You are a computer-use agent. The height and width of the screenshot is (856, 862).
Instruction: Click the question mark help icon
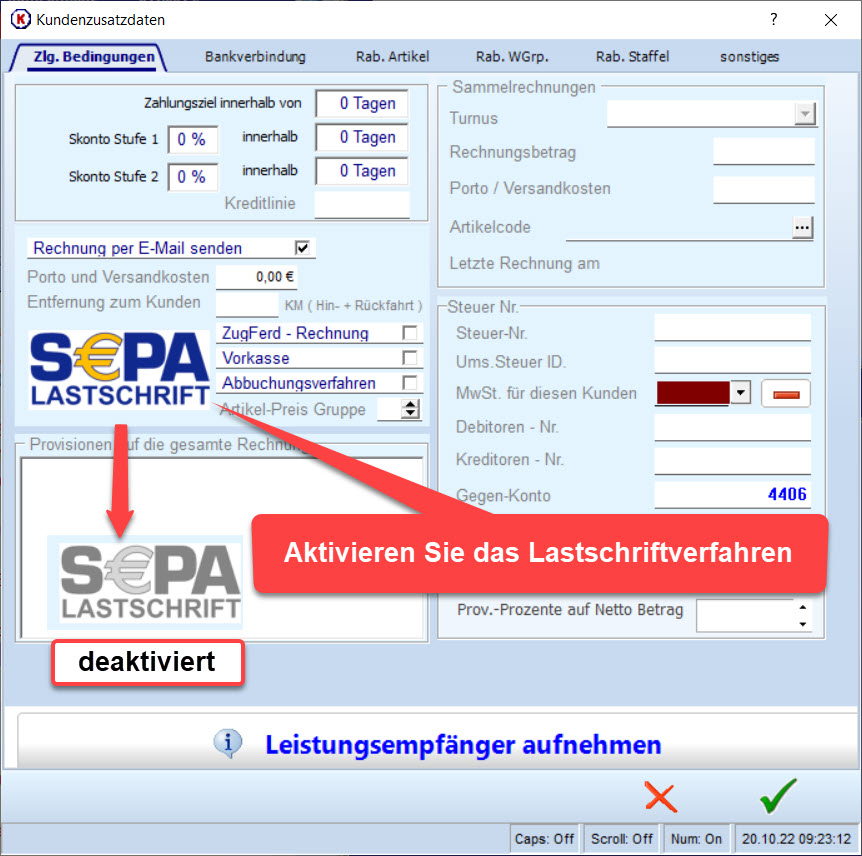[x=773, y=20]
